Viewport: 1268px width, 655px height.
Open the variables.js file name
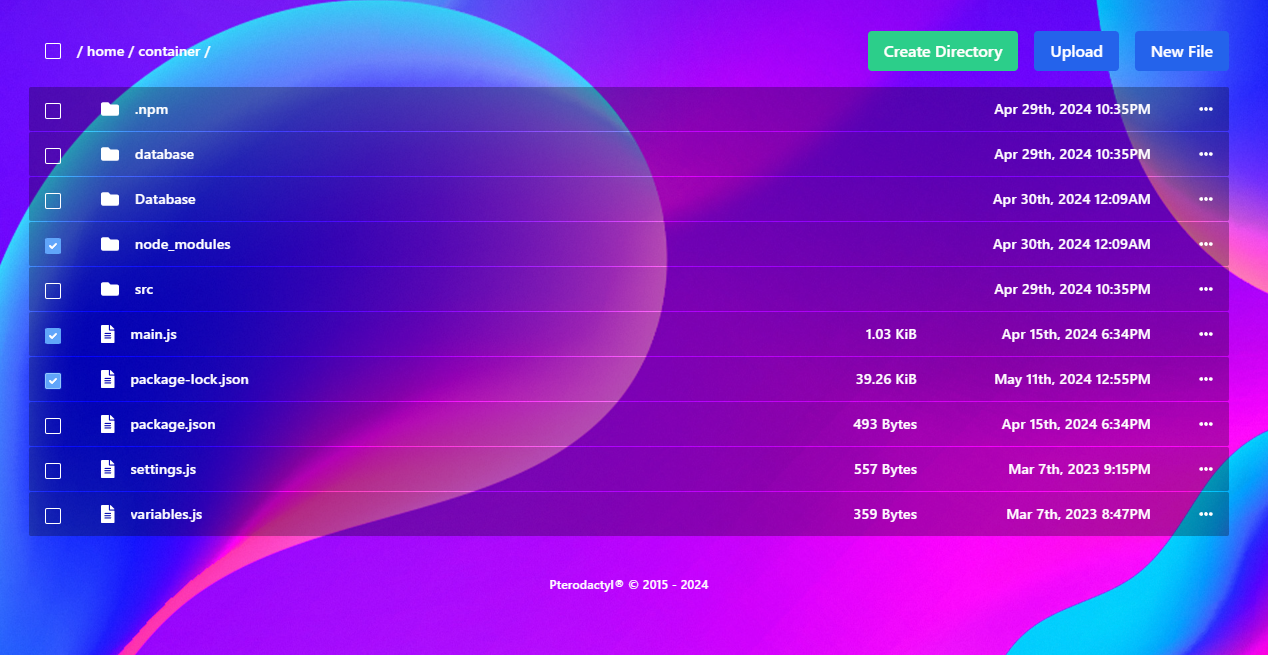click(166, 514)
